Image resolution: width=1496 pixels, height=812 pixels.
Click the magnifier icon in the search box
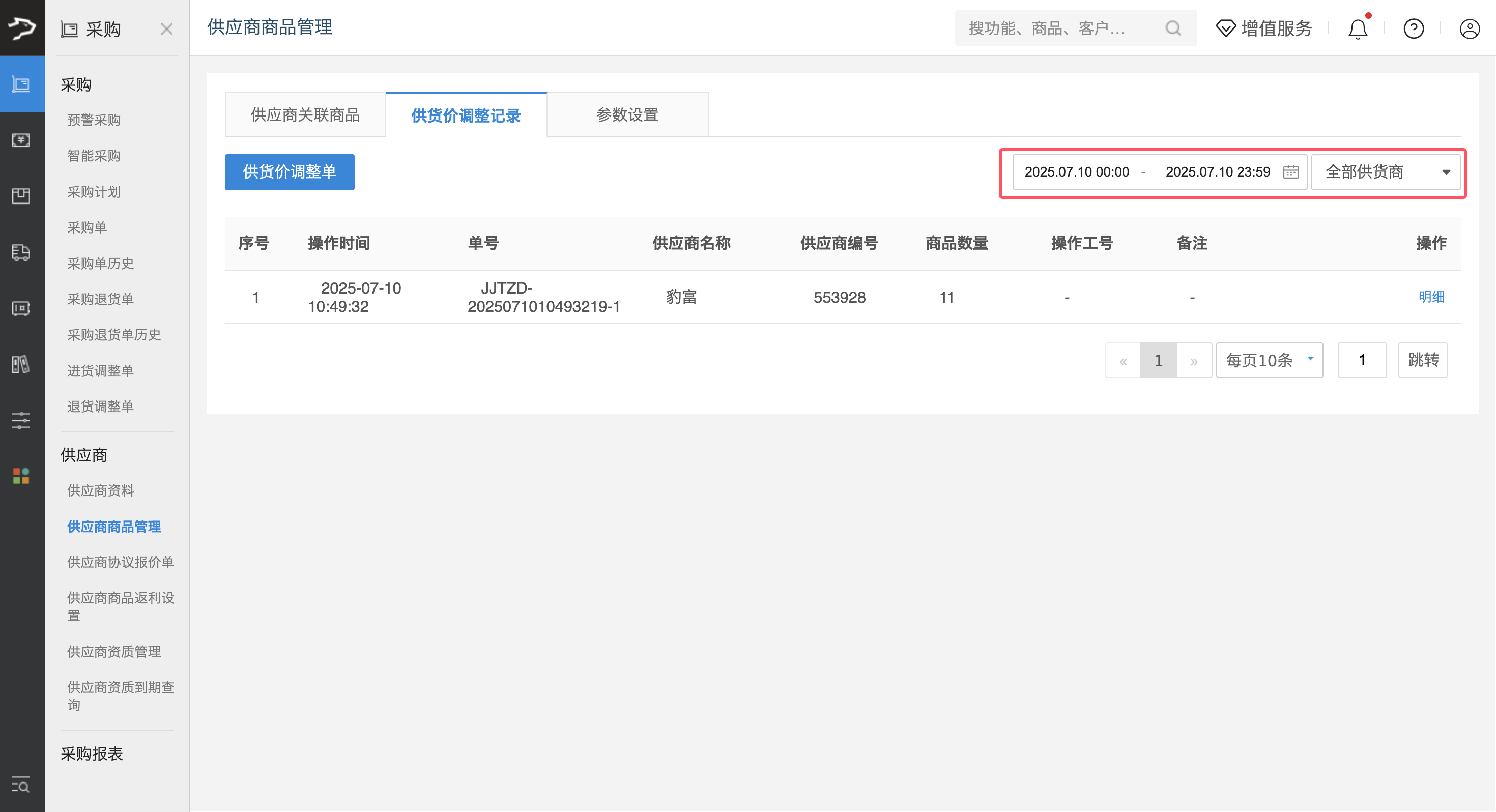(x=1173, y=28)
